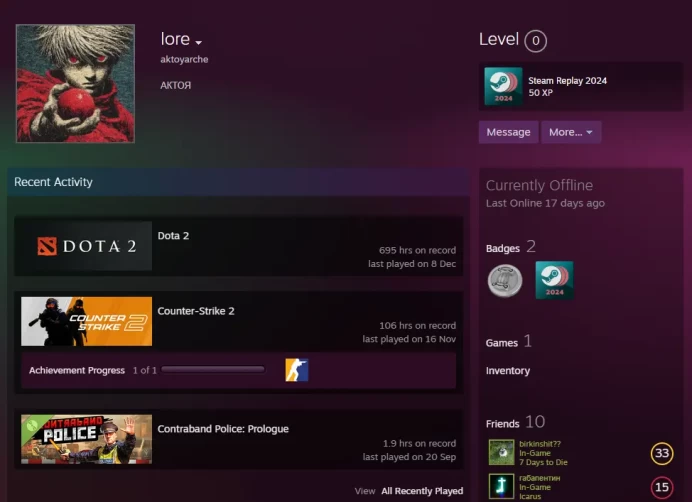The image size is (692, 502).
Task: Open the Contraband Police: Prologue title
Action: [x=223, y=429]
